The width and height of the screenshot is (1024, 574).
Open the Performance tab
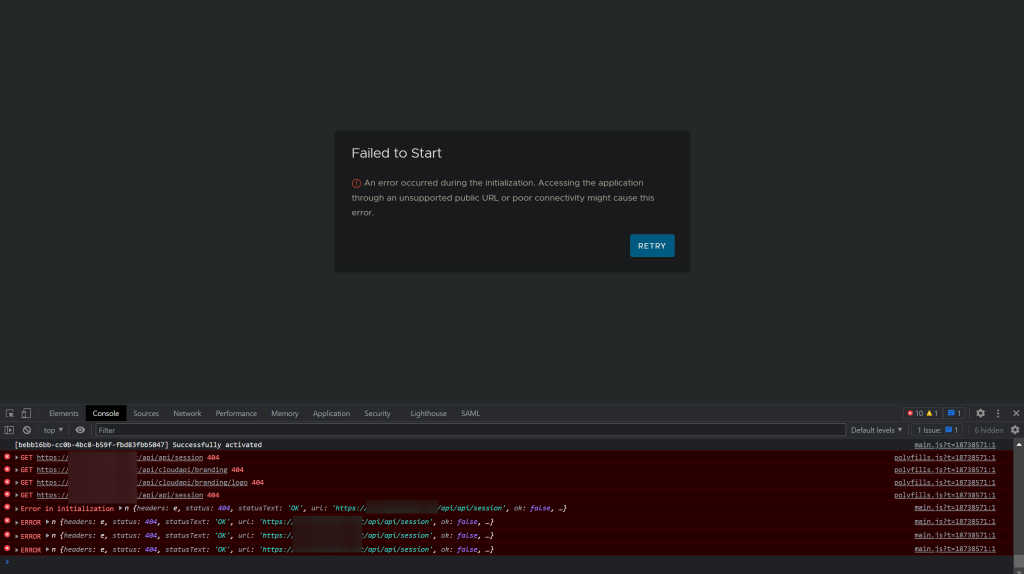pos(236,413)
